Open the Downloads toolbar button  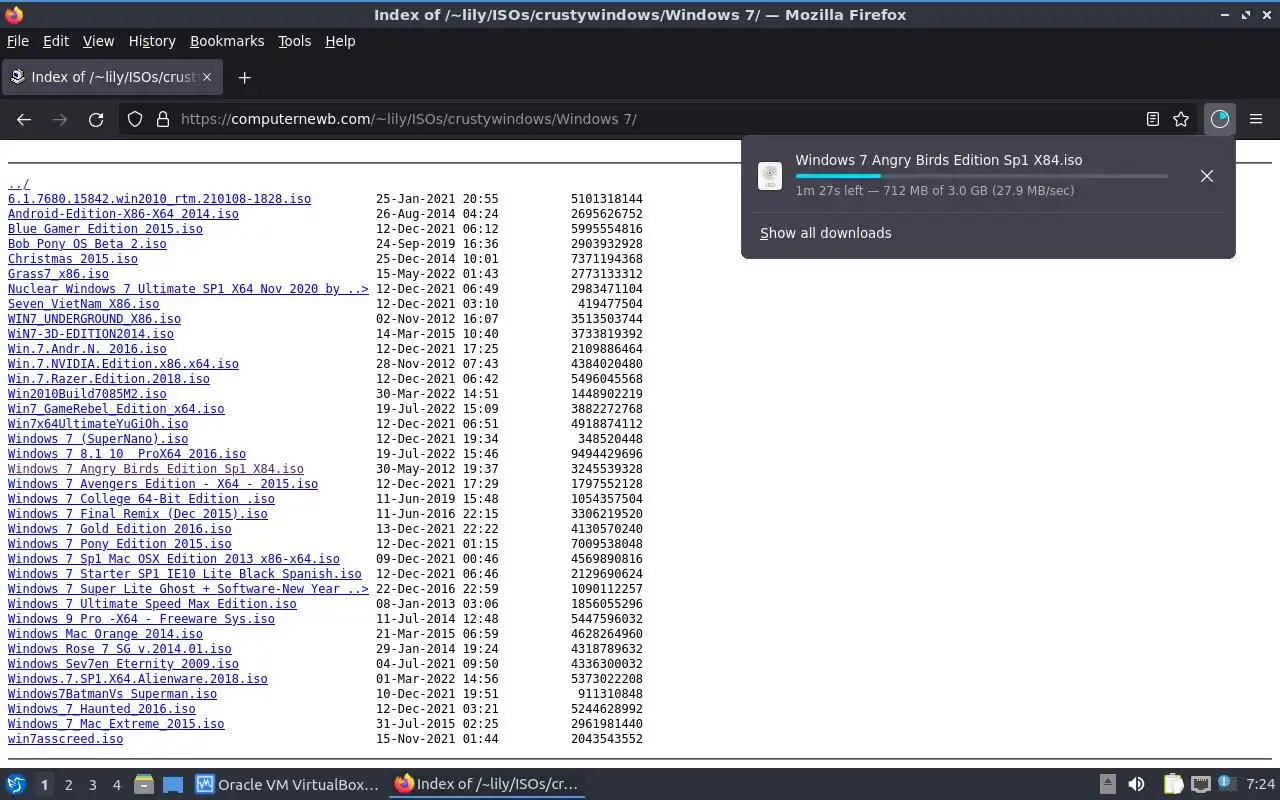1219,119
